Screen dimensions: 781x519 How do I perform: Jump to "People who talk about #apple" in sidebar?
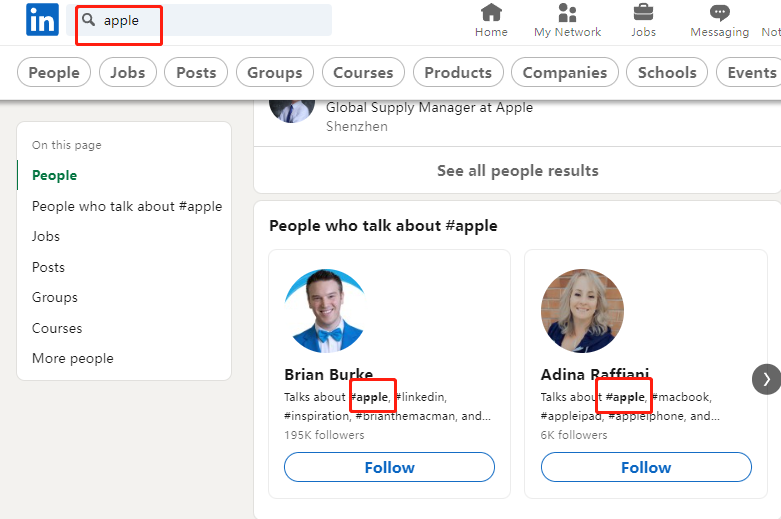tap(127, 206)
